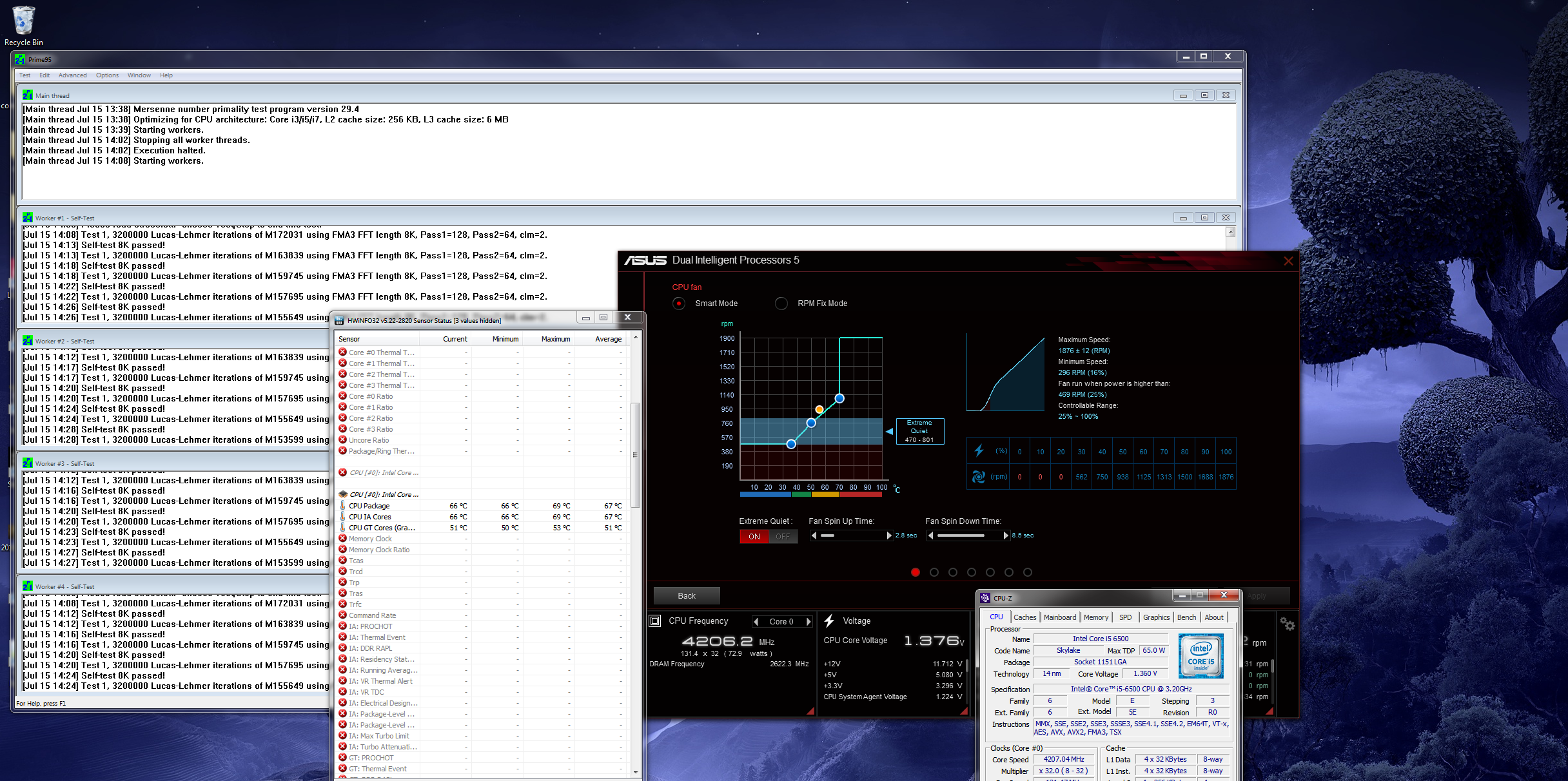Screen dimensions: 1568x781
Task: Expand CPU Frequency panel via red corner triangle
Action: 811,711
